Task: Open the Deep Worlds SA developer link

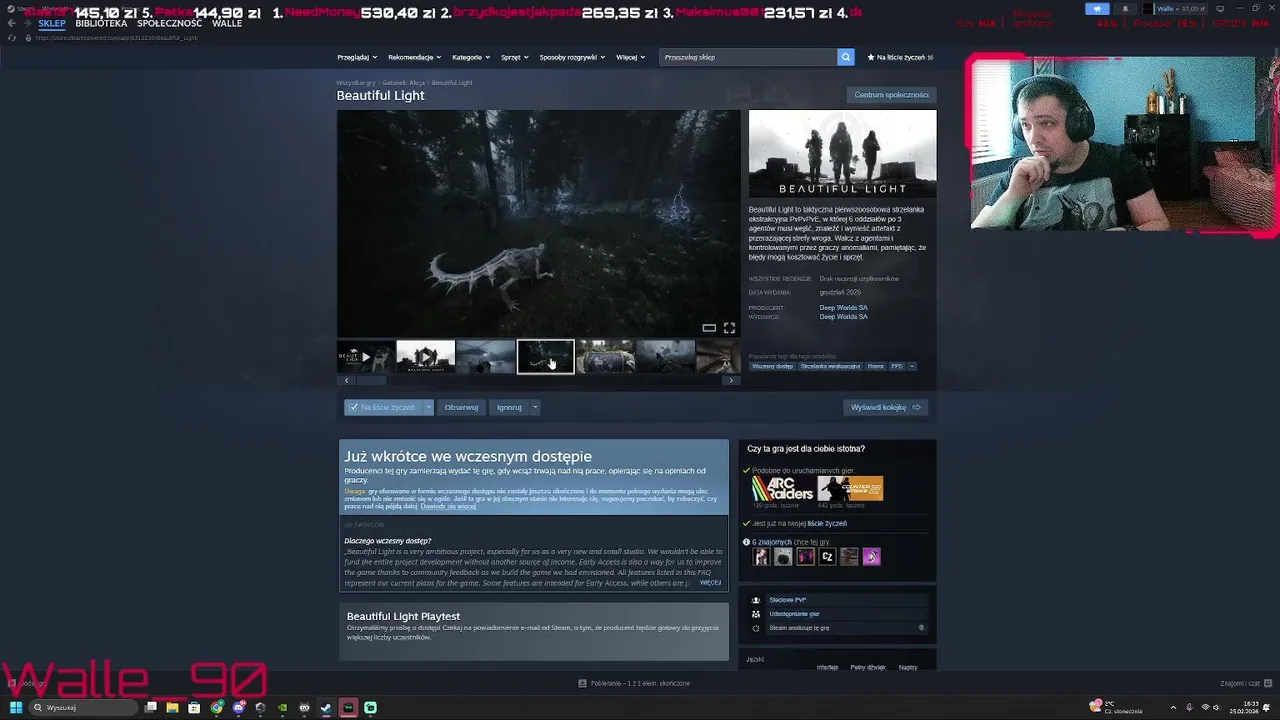Action: [843, 308]
